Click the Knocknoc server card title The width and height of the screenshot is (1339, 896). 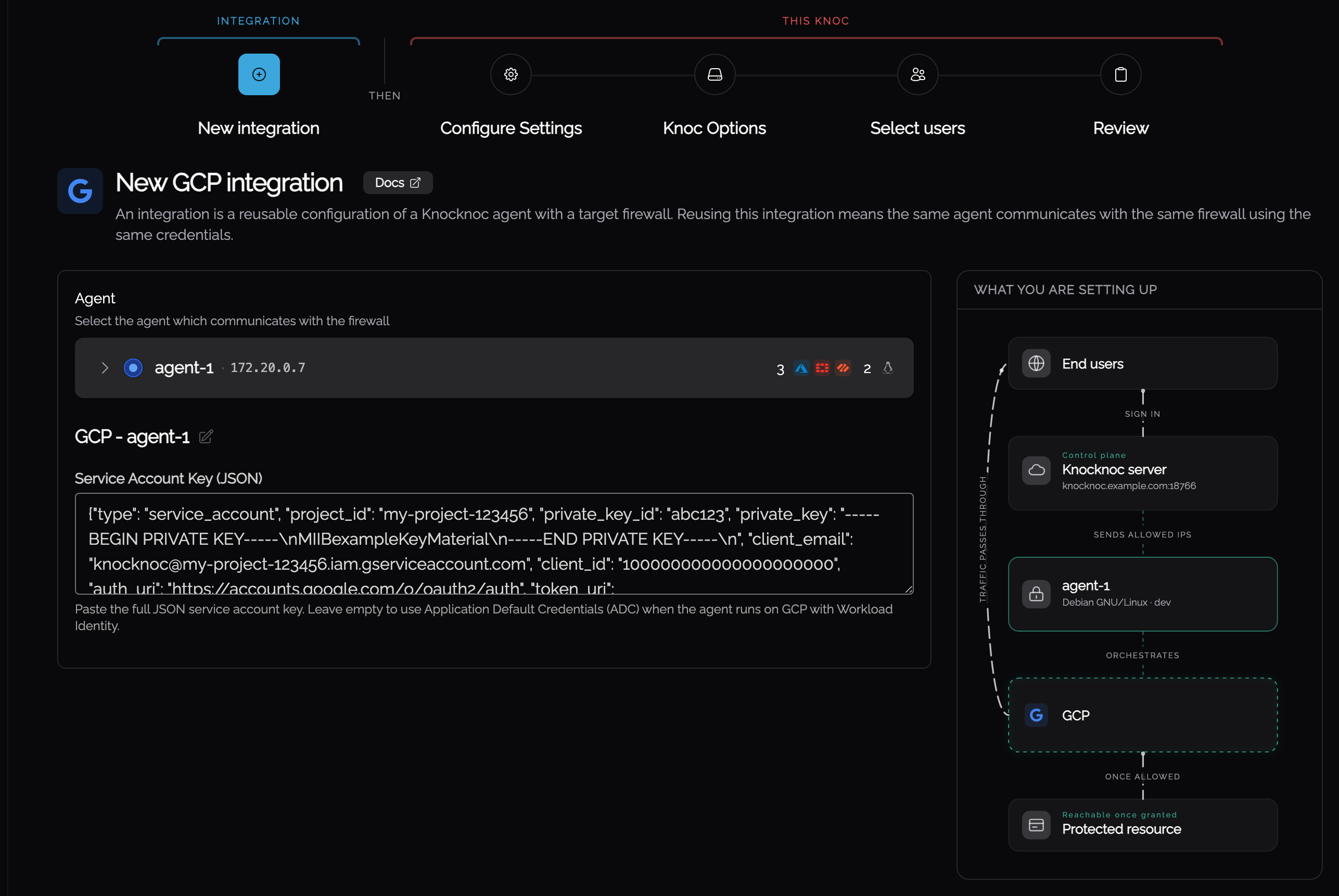[1114, 470]
